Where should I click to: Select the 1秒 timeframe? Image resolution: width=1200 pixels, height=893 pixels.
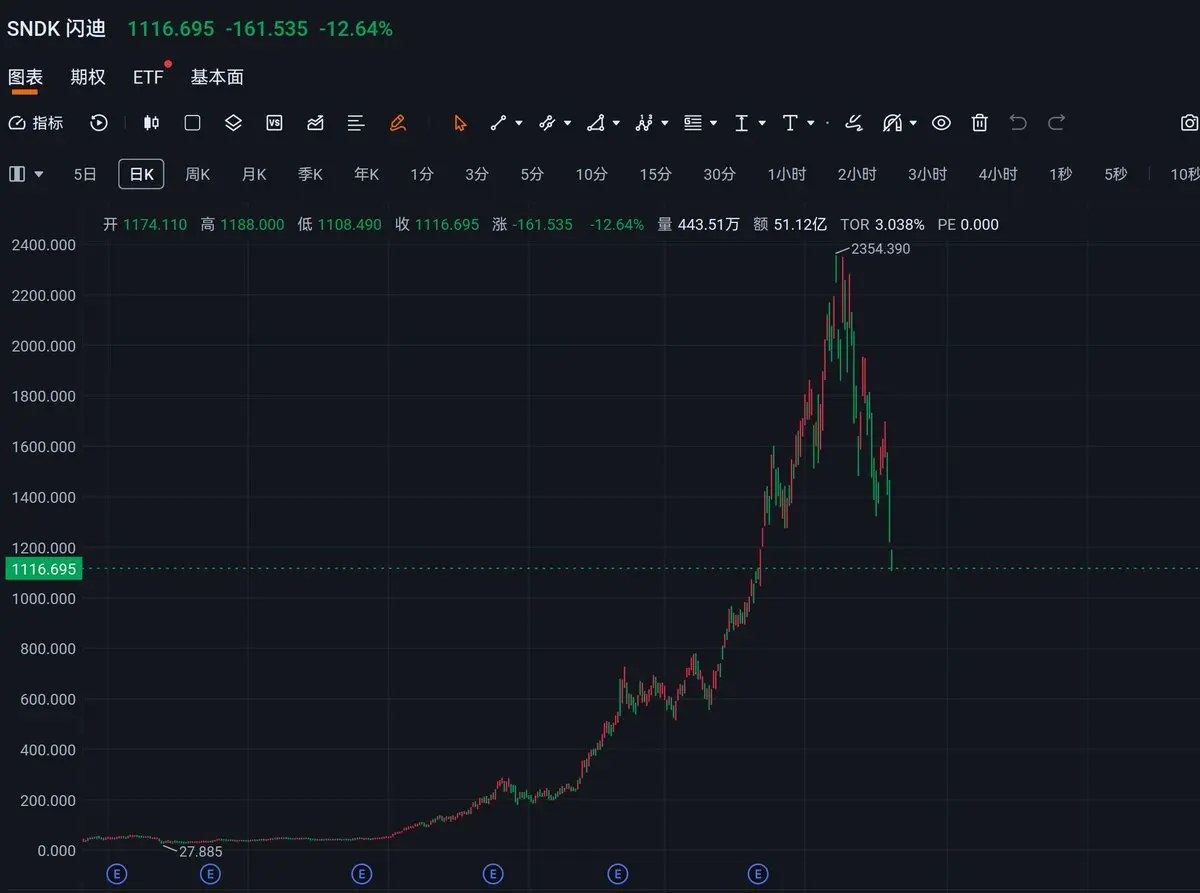[x=1060, y=174]
